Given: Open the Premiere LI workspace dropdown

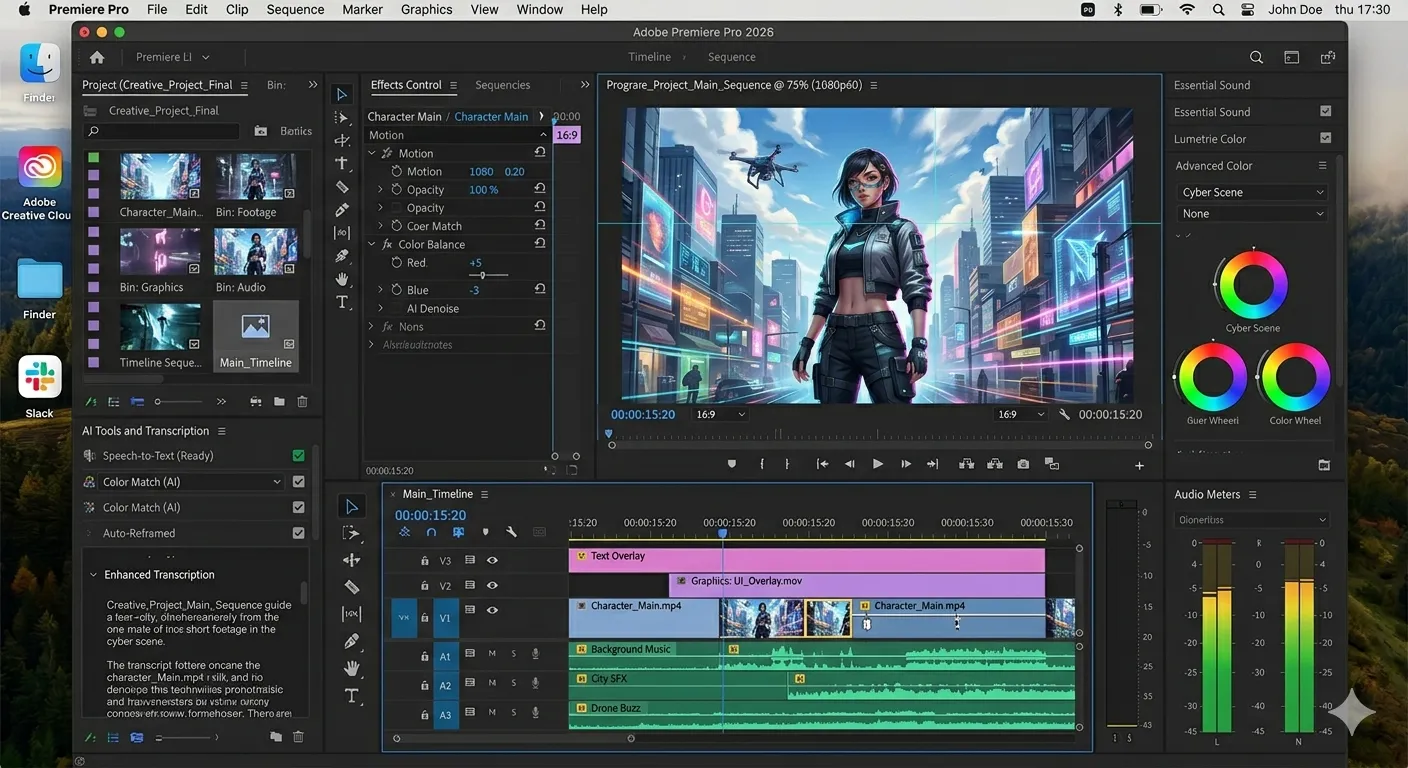Looking at the screenshot, I should click(173, 57).
